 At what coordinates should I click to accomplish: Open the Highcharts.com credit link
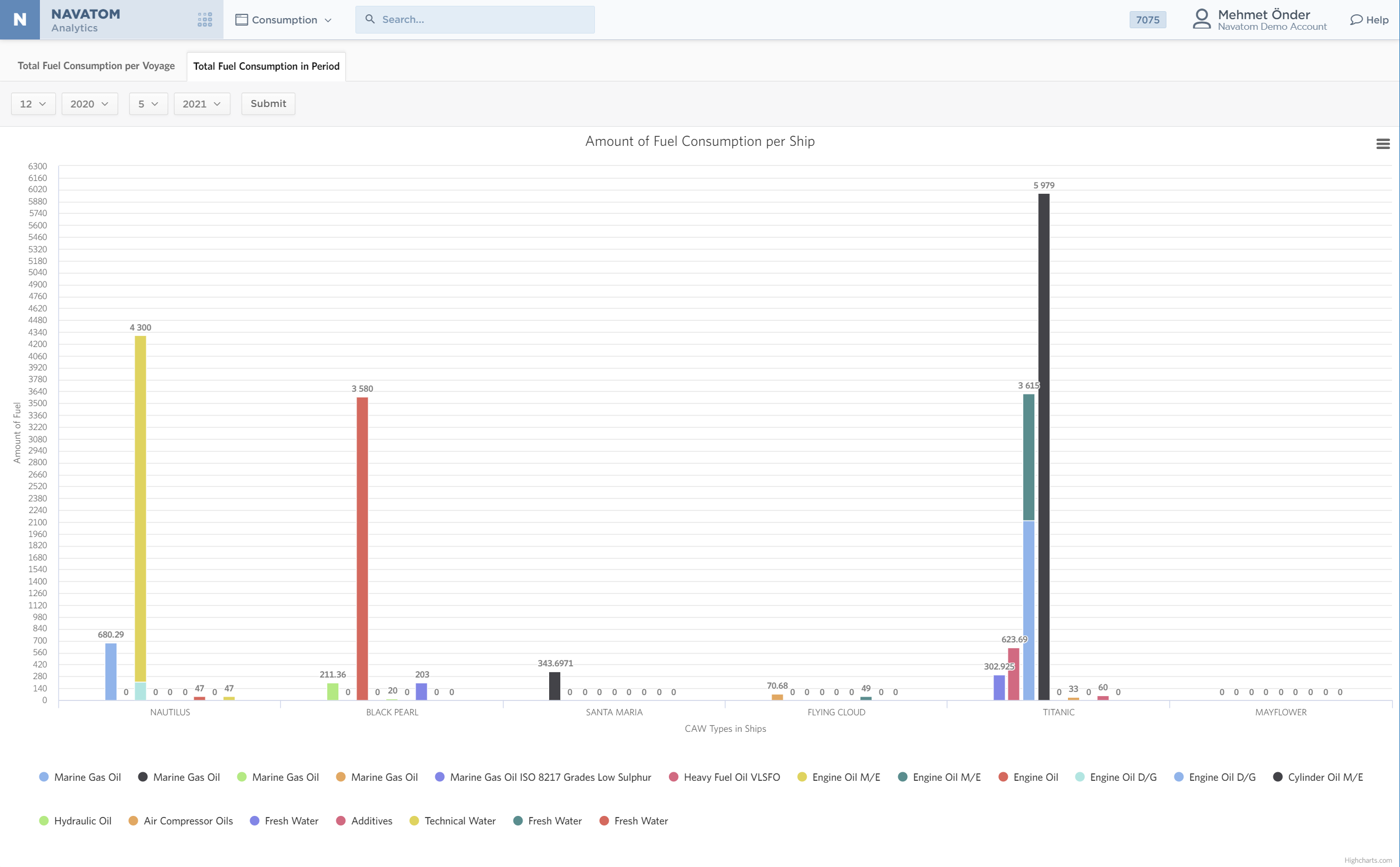(x=1368, y=860)
